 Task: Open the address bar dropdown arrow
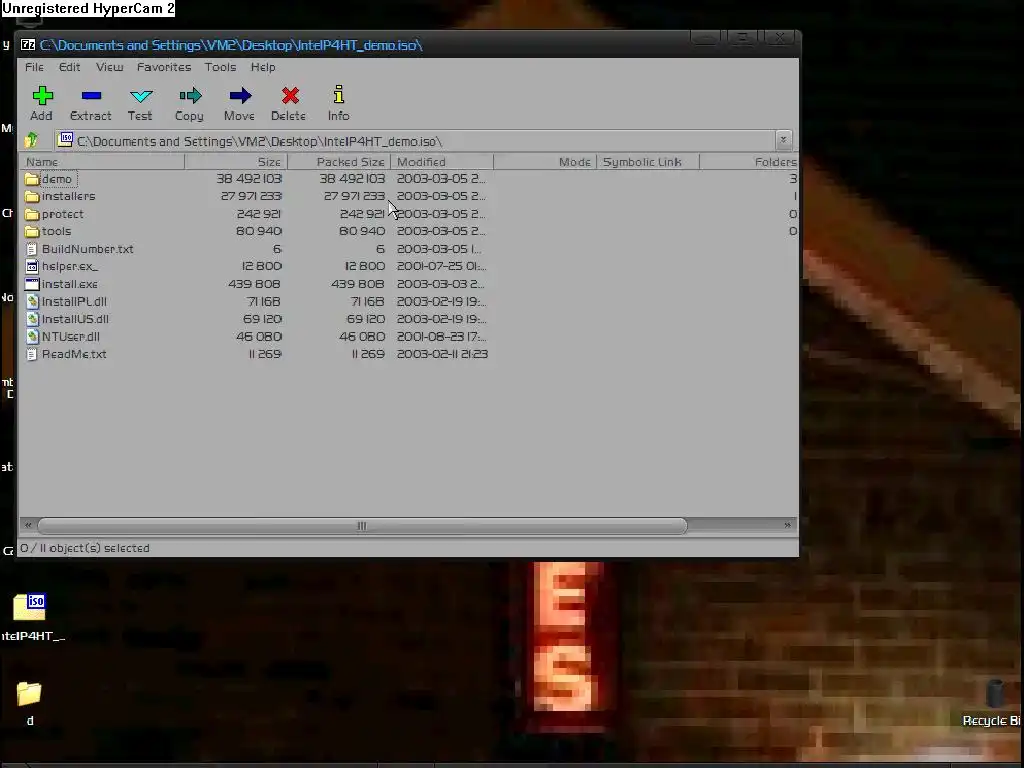point(784,140)
